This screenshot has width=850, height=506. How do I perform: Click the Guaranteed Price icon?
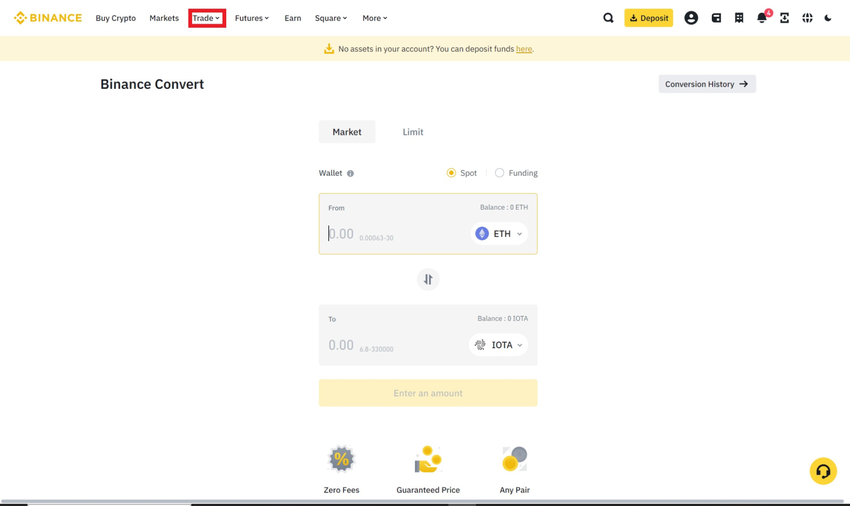(x=428, y=459)
